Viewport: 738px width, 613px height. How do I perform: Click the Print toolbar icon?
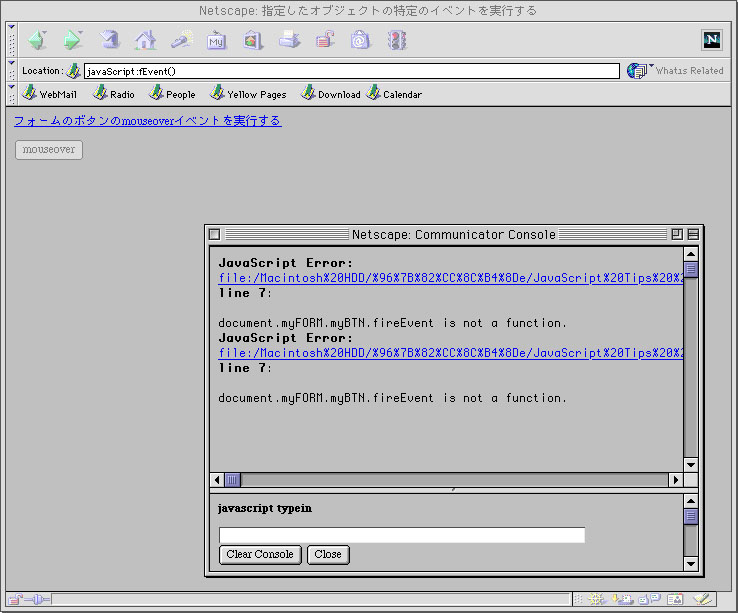(x=289, y=40)
